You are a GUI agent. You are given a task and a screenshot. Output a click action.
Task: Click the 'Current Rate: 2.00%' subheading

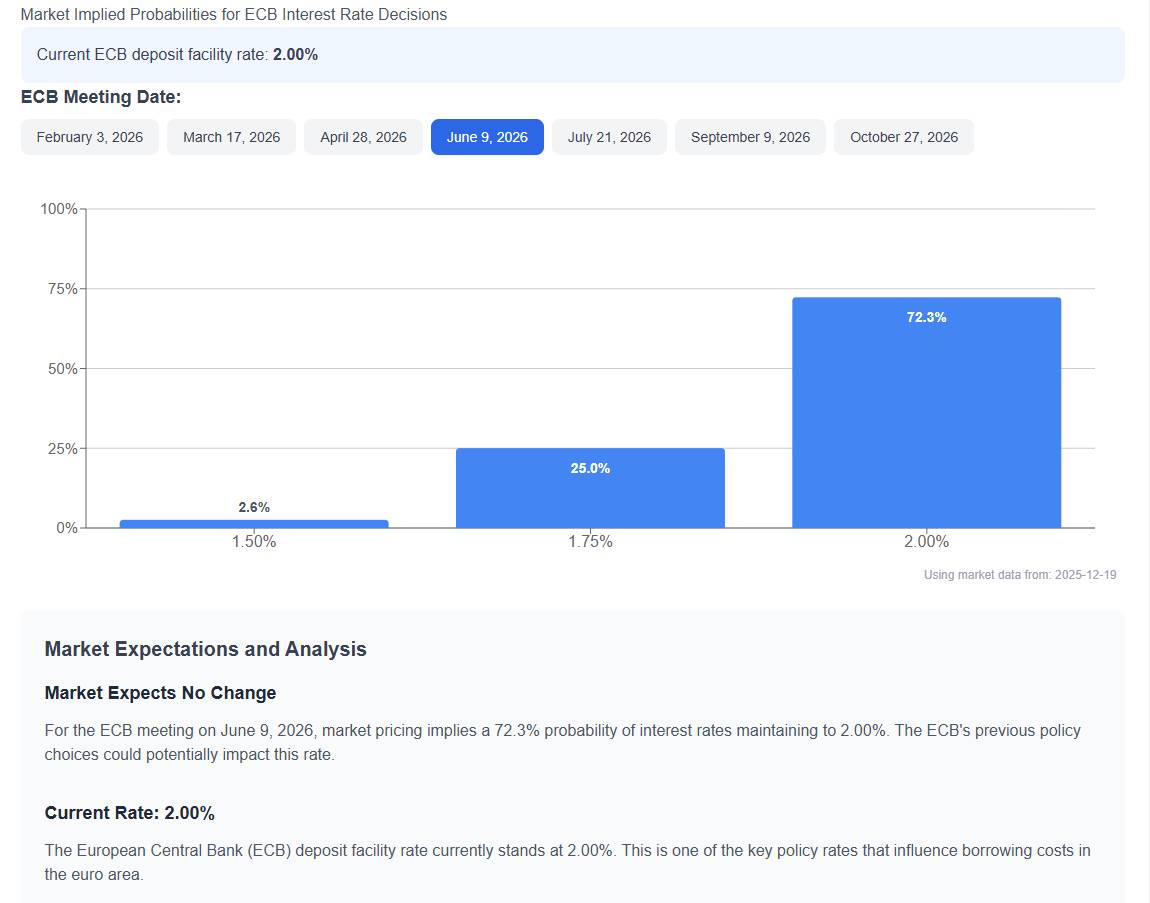[x=129, y=813]
